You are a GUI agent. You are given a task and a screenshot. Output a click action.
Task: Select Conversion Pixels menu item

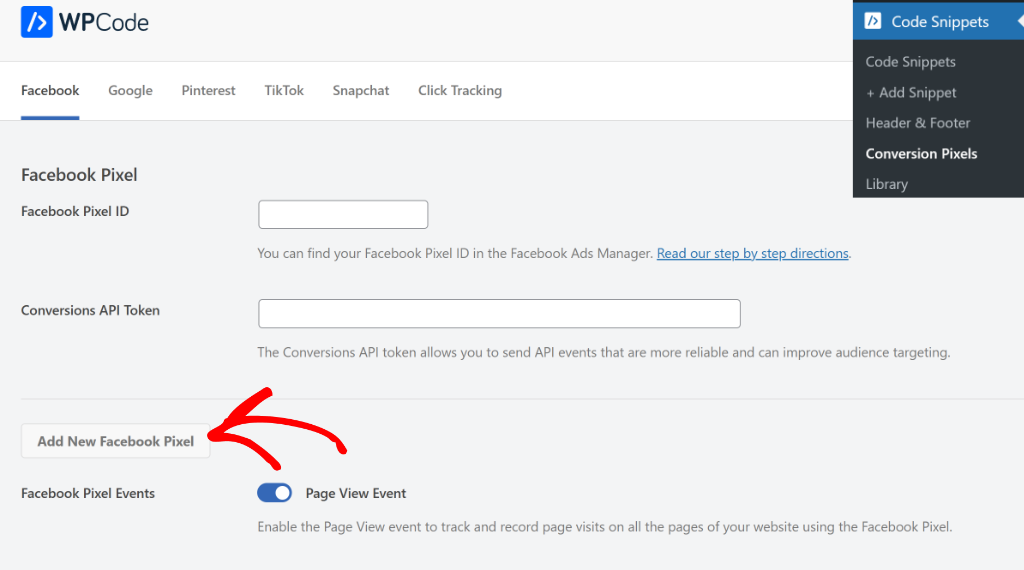[921, 153]
